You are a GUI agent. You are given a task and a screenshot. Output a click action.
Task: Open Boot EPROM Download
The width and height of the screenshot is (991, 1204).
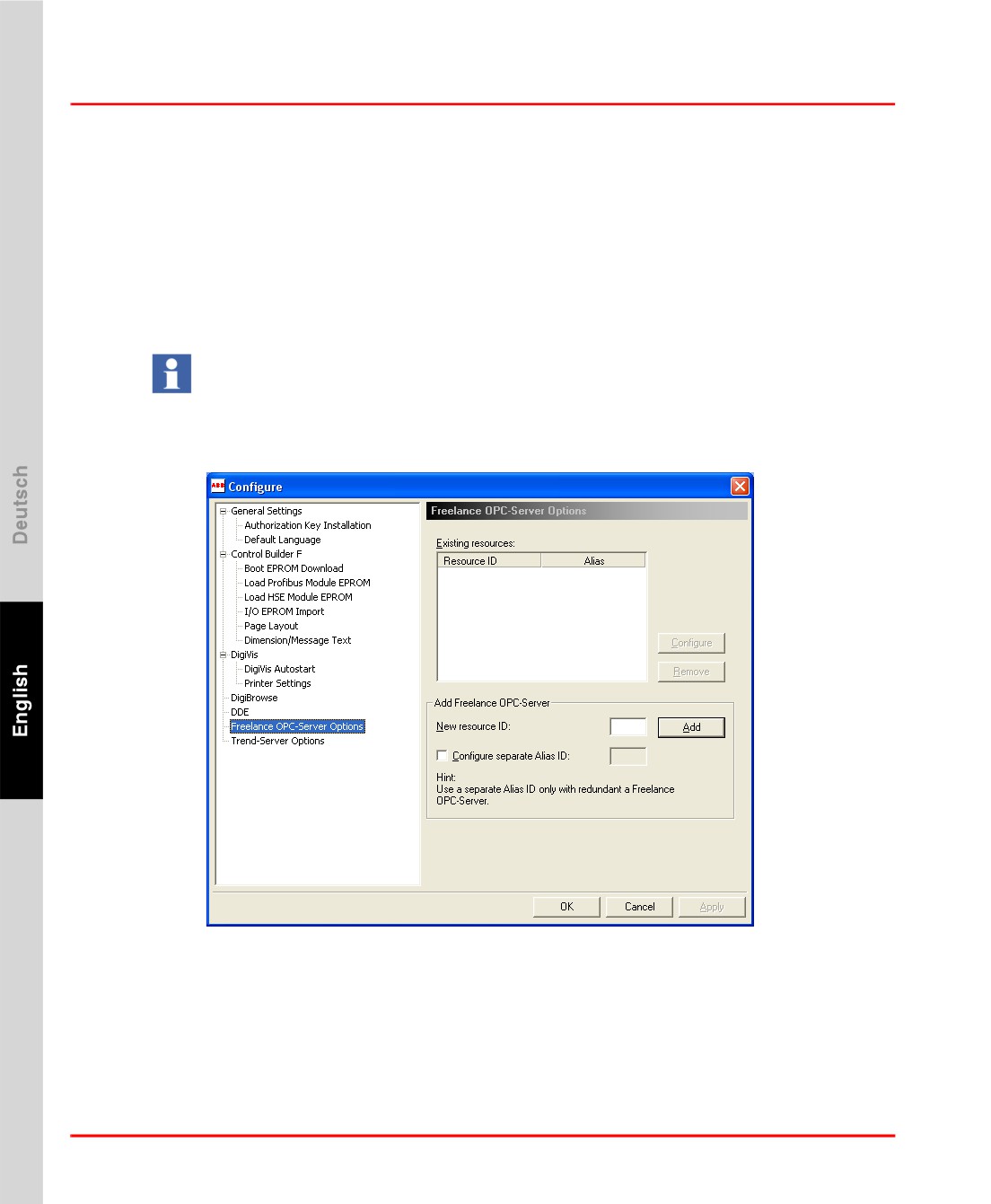point(294,568)
